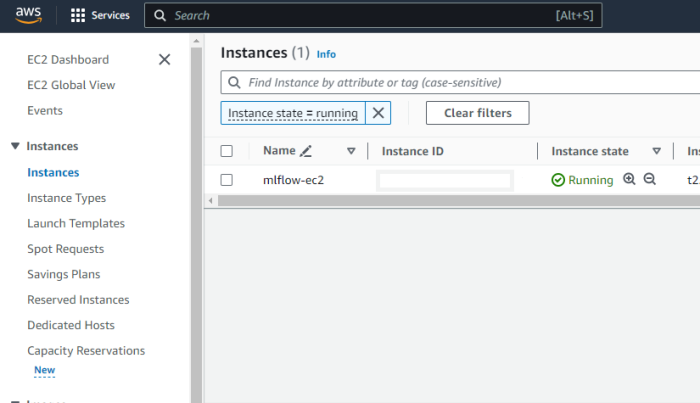
Task: Click the New badge under Capacity Reservations
Action: 45,370
